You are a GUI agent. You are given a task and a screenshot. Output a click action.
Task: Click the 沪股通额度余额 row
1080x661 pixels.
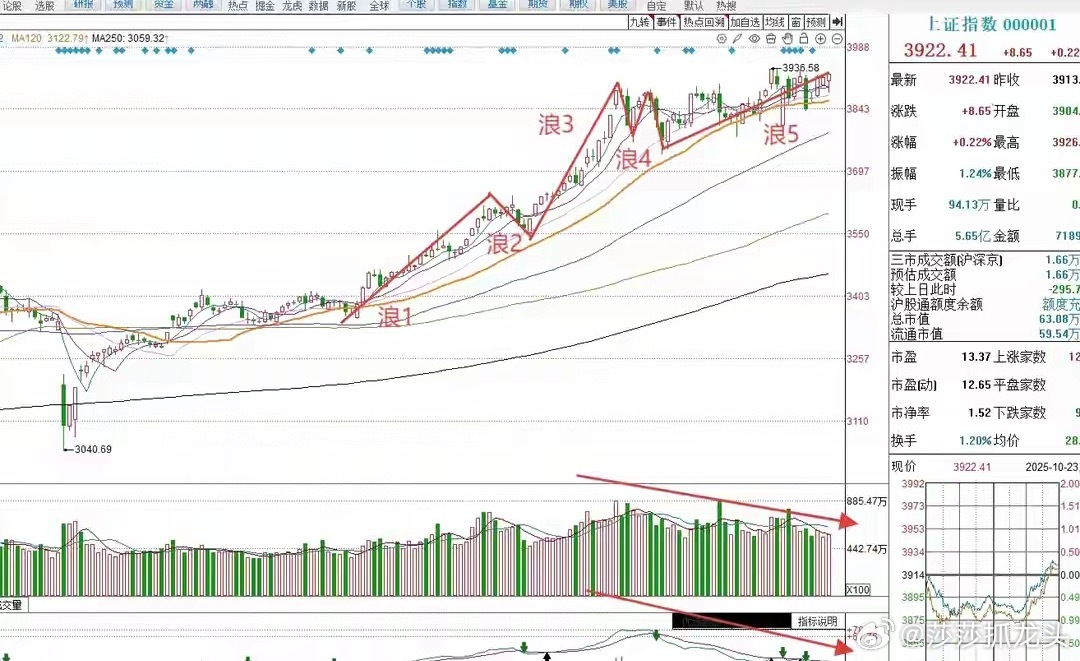pos(984,304)
